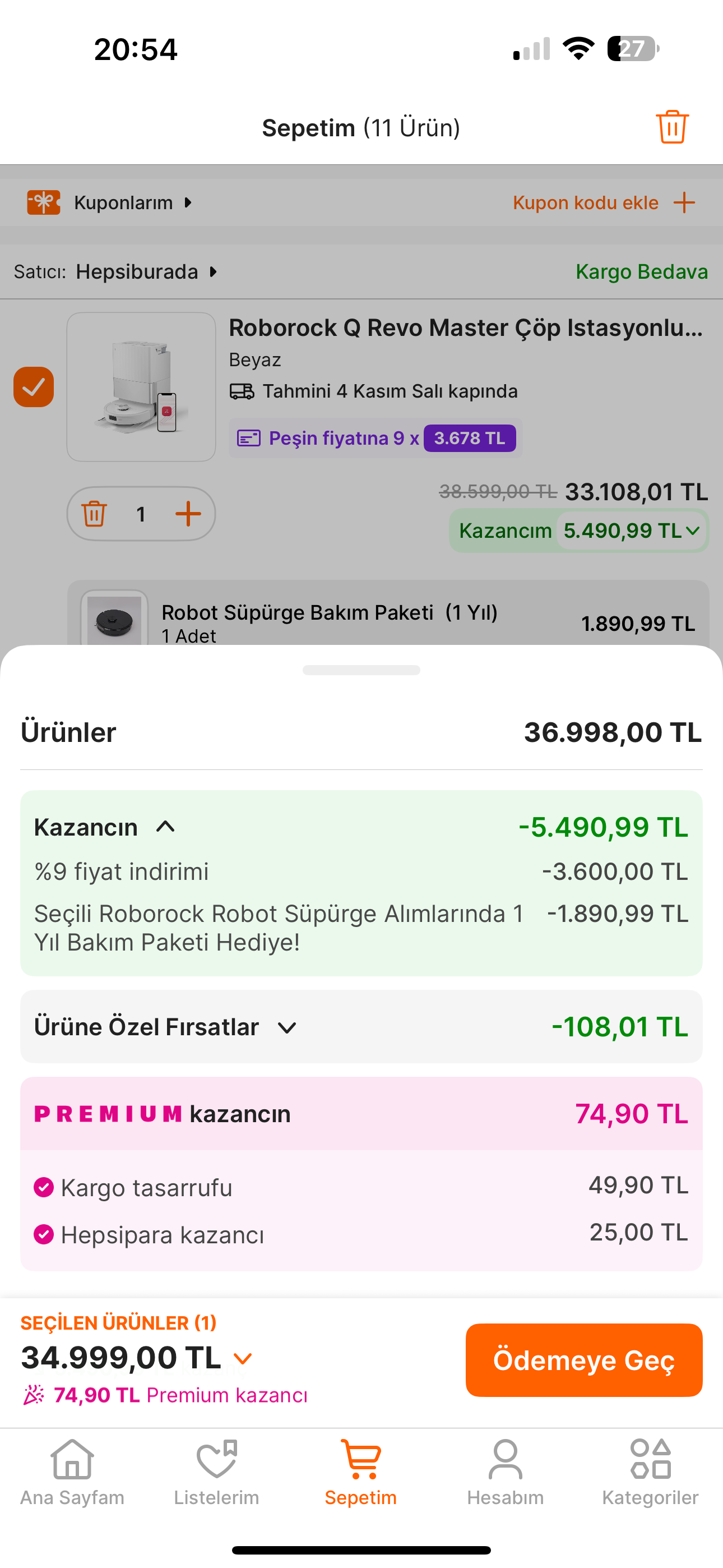Open the Roborock product thumbnail
723x1568 pixels.
pos(141,387)
